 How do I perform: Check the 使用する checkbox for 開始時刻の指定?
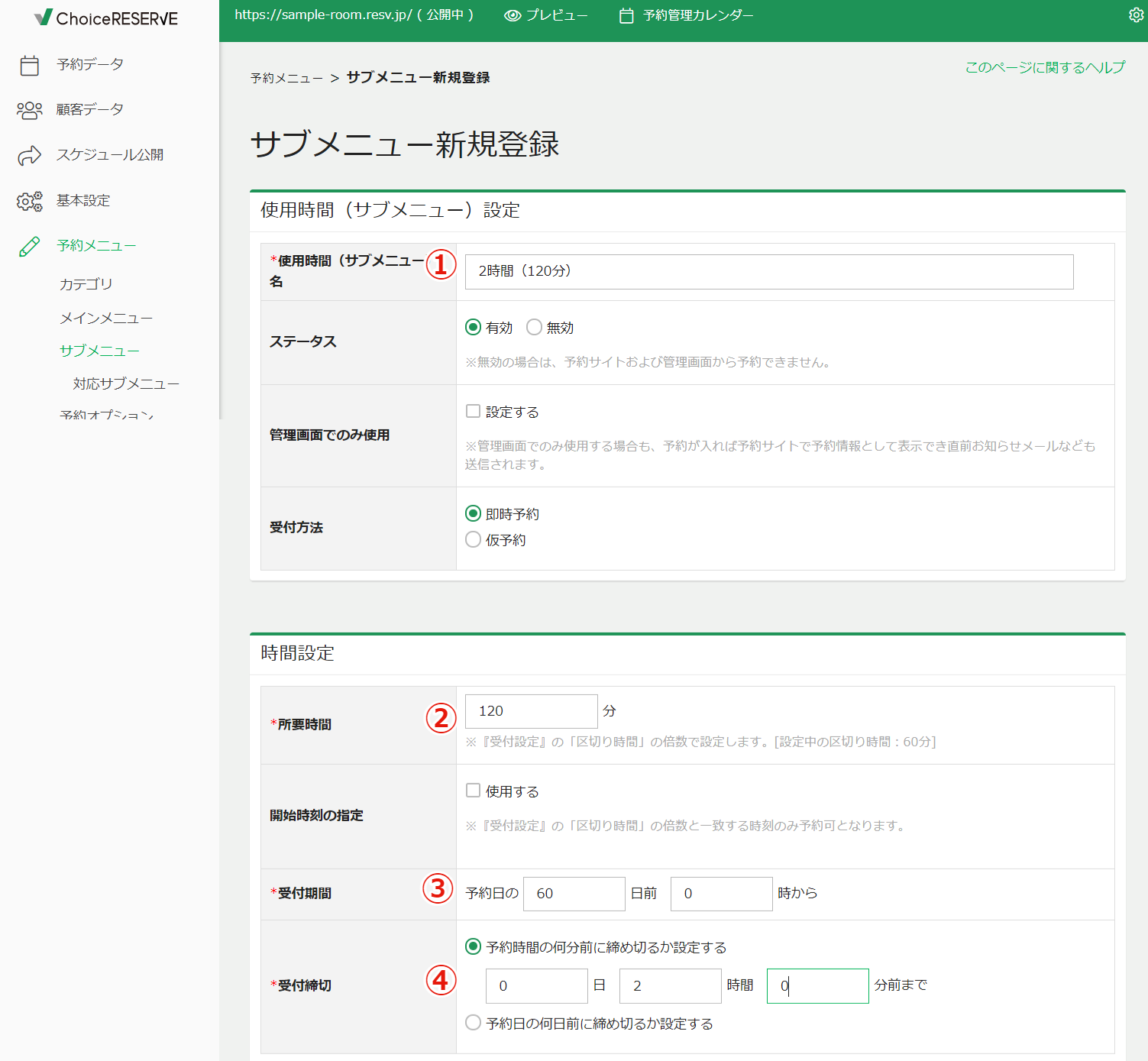click(474, 791)
